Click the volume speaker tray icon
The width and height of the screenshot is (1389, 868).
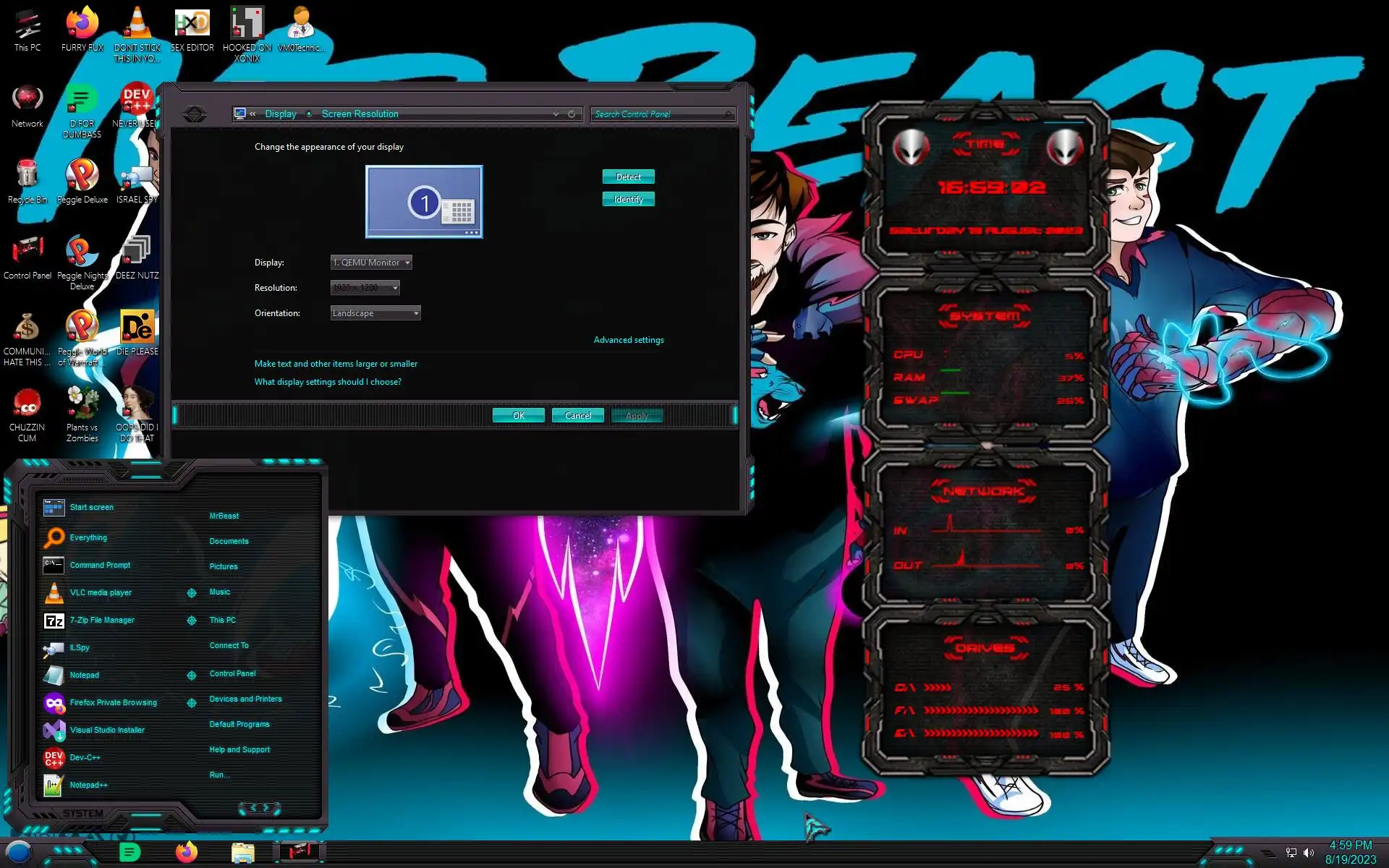coord(1309,853)
